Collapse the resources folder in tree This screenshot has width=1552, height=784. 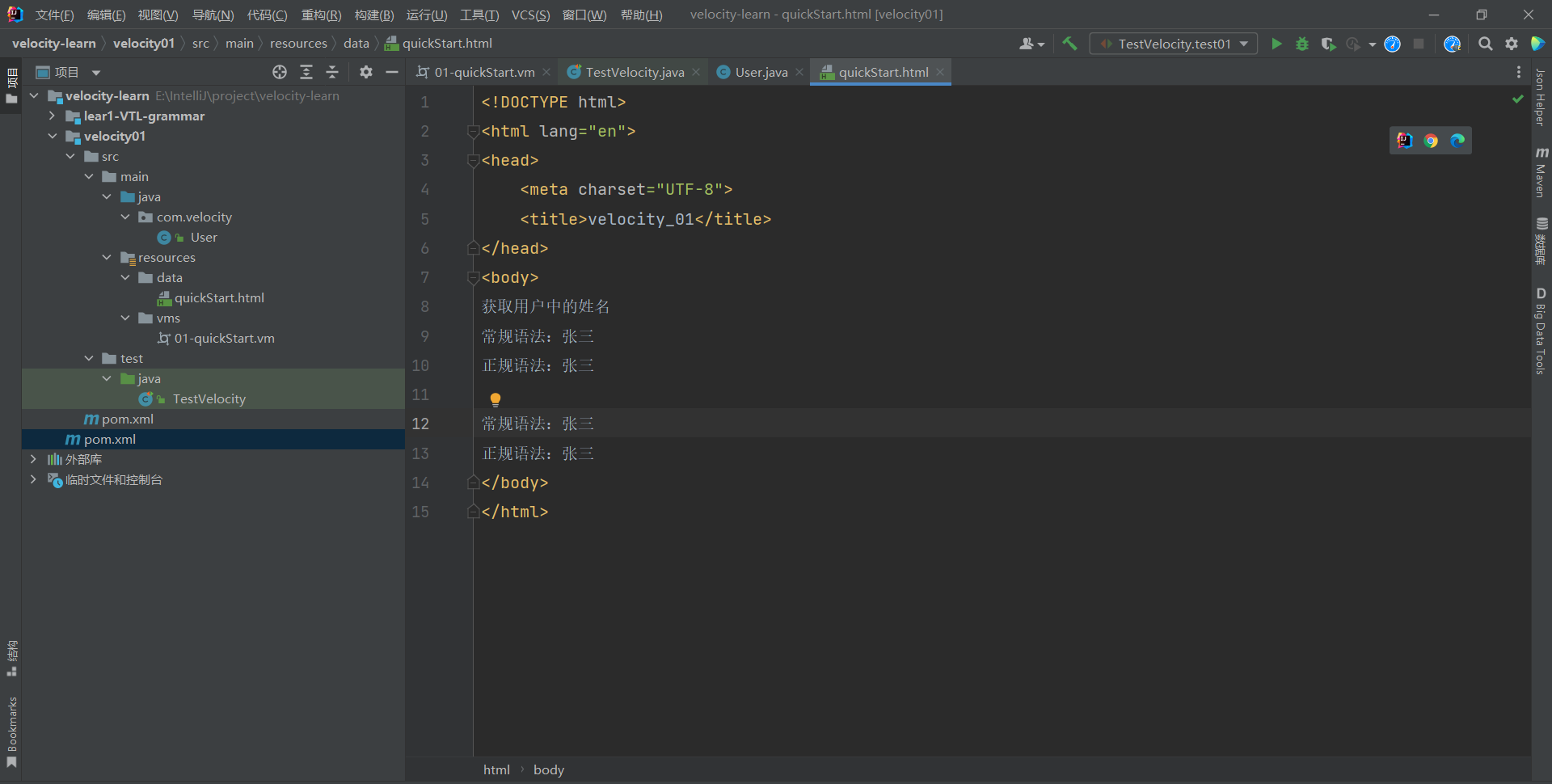[107, 257]
